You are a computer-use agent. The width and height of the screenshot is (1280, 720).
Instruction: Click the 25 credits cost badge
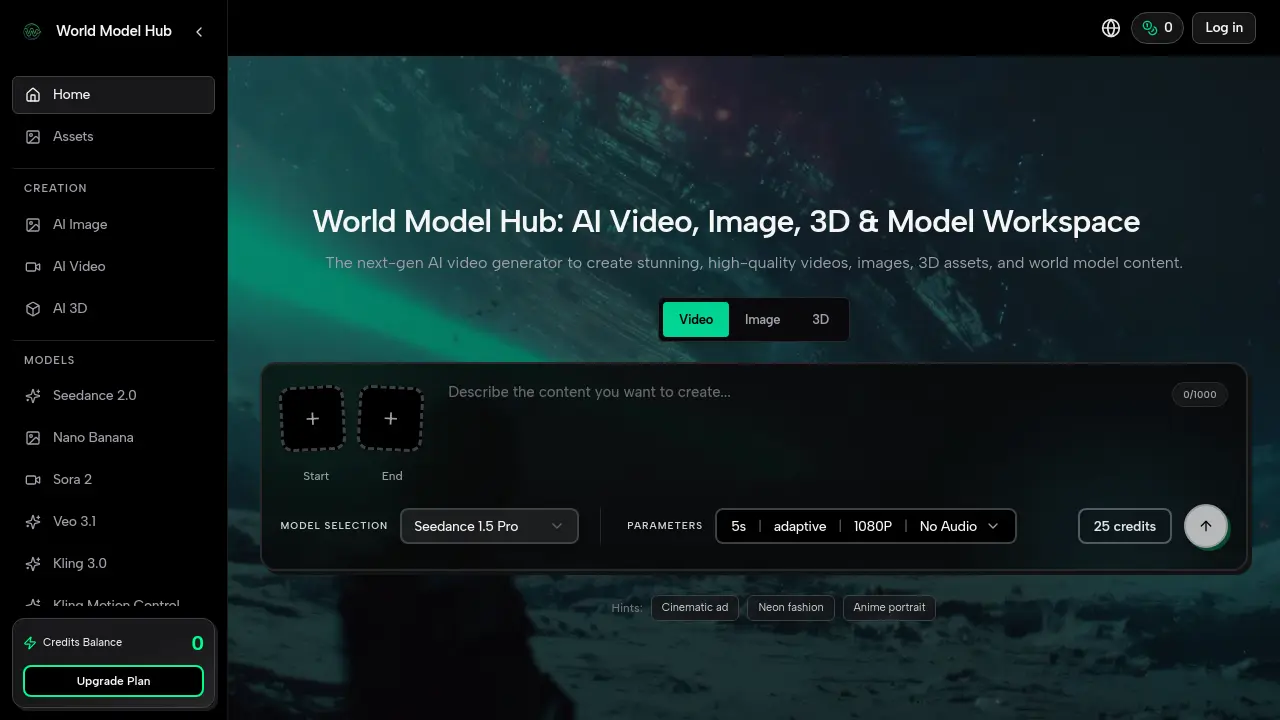[1125, 526]
